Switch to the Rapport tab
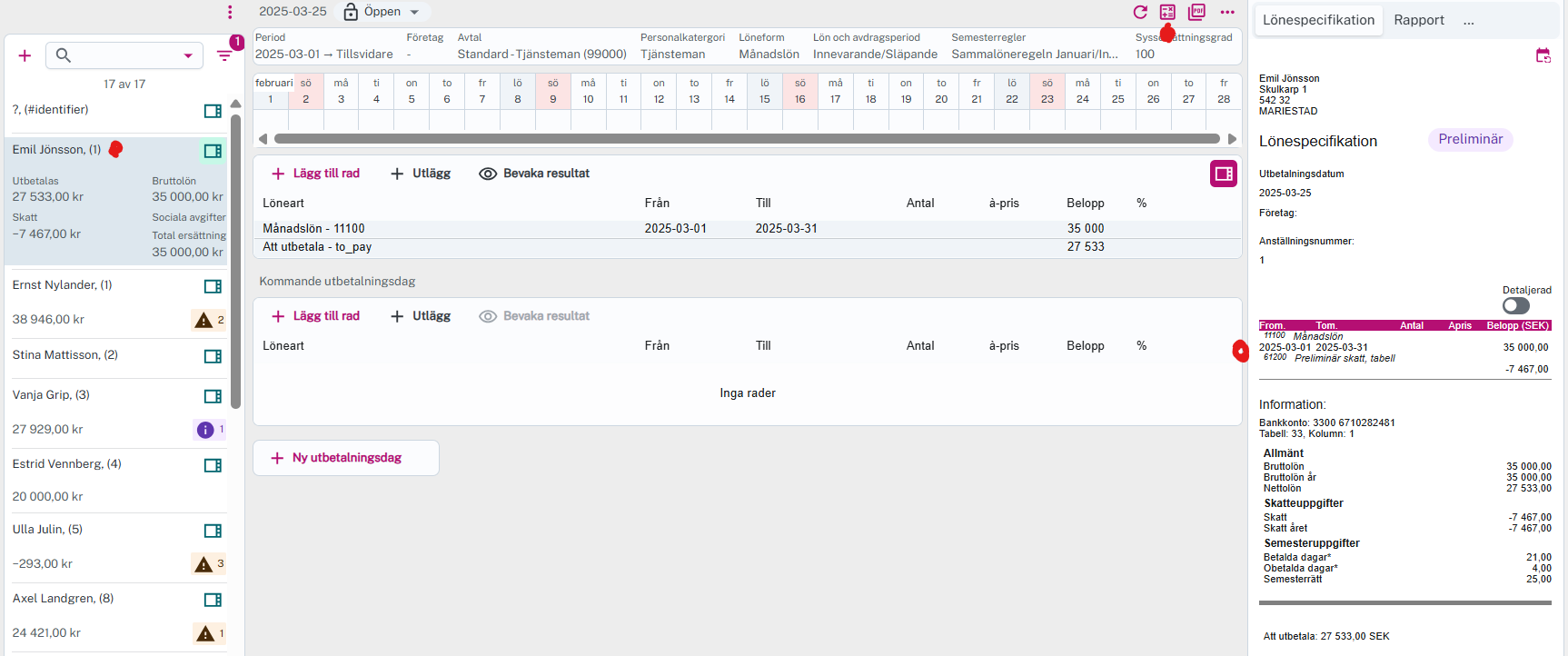Viewport: 1568px width, 656px height. pyautogui.click(x=1418, y=20)
